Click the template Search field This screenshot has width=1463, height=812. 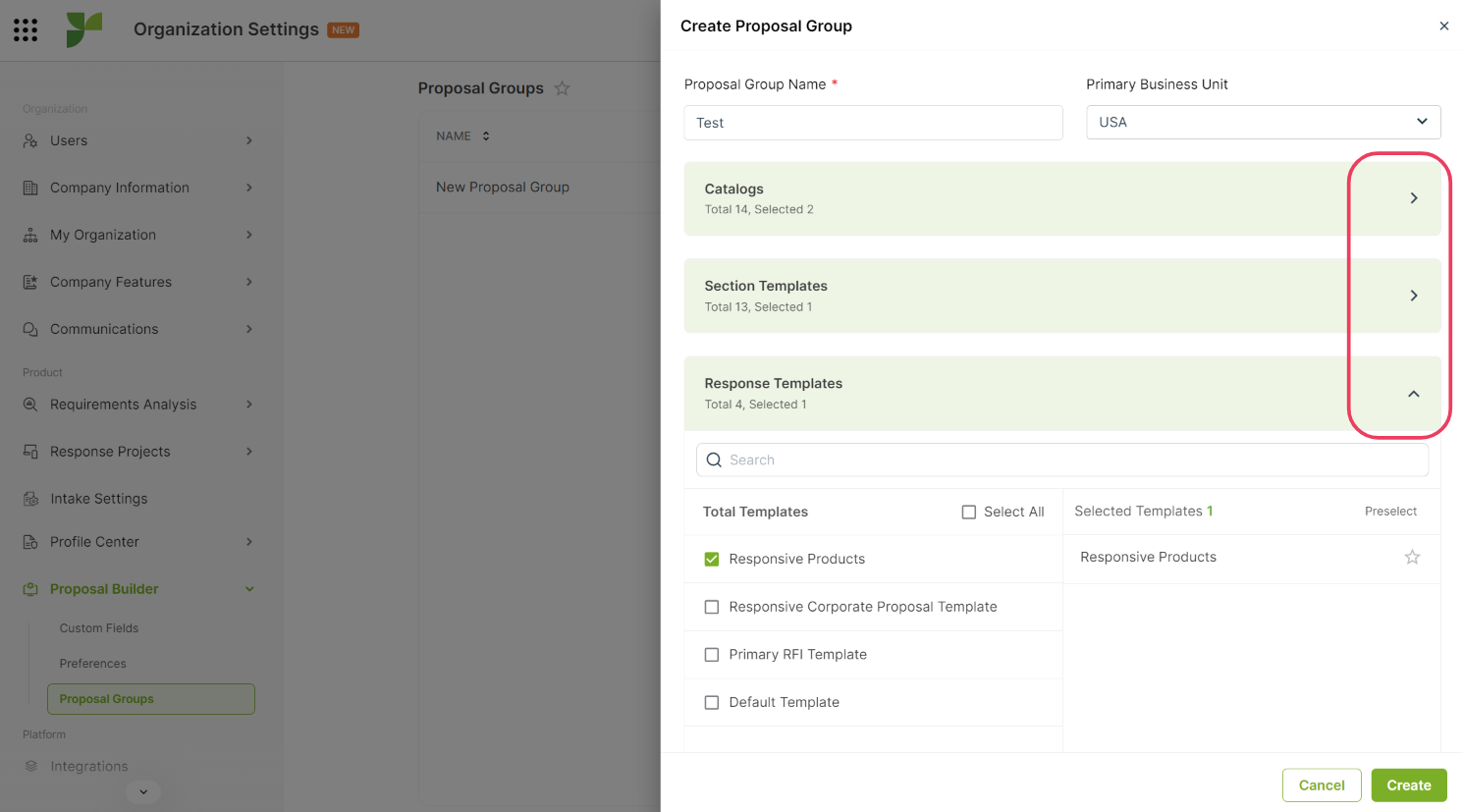1062,460
